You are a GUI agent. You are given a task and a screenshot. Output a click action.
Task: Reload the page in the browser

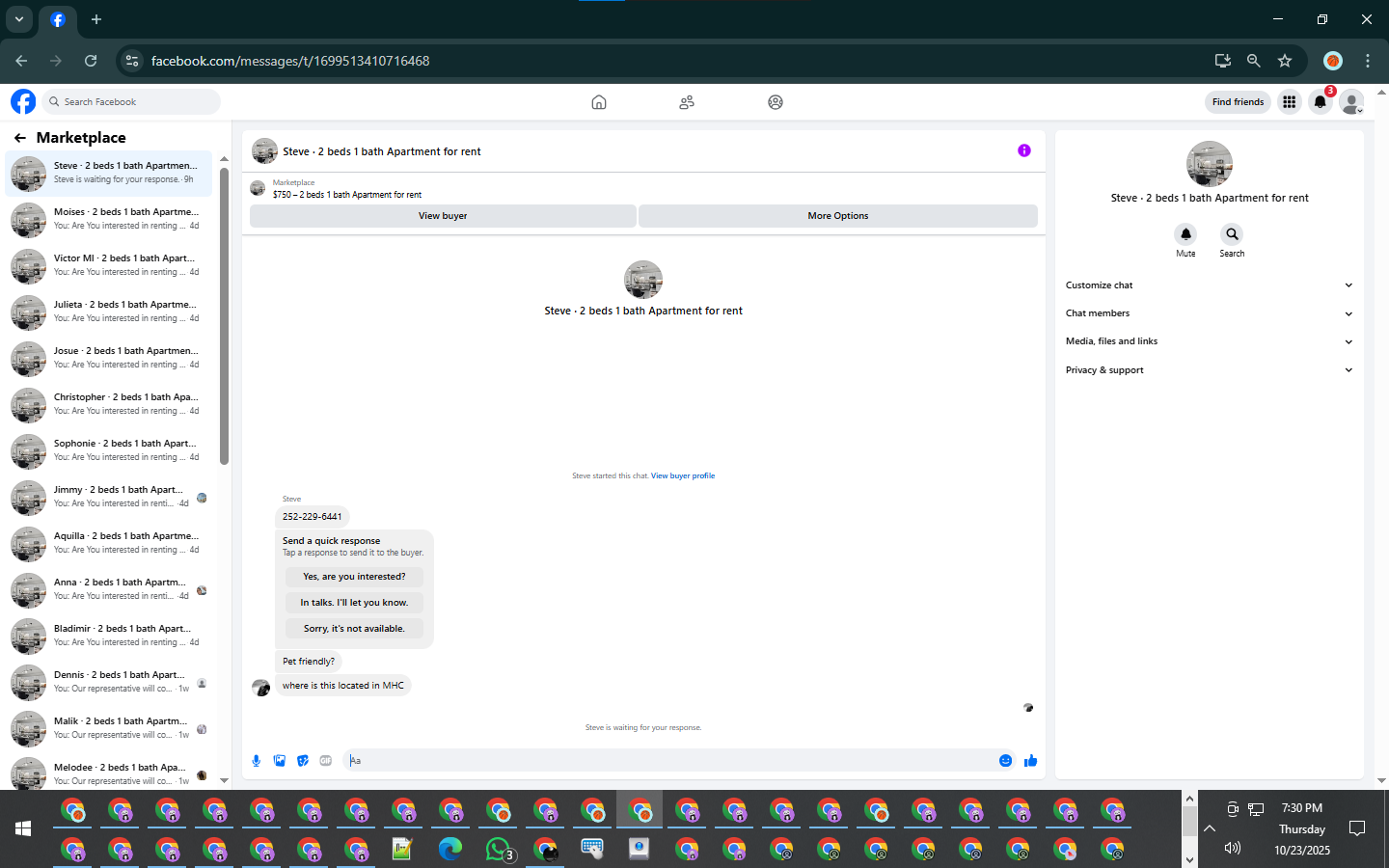tap(91, 61)
